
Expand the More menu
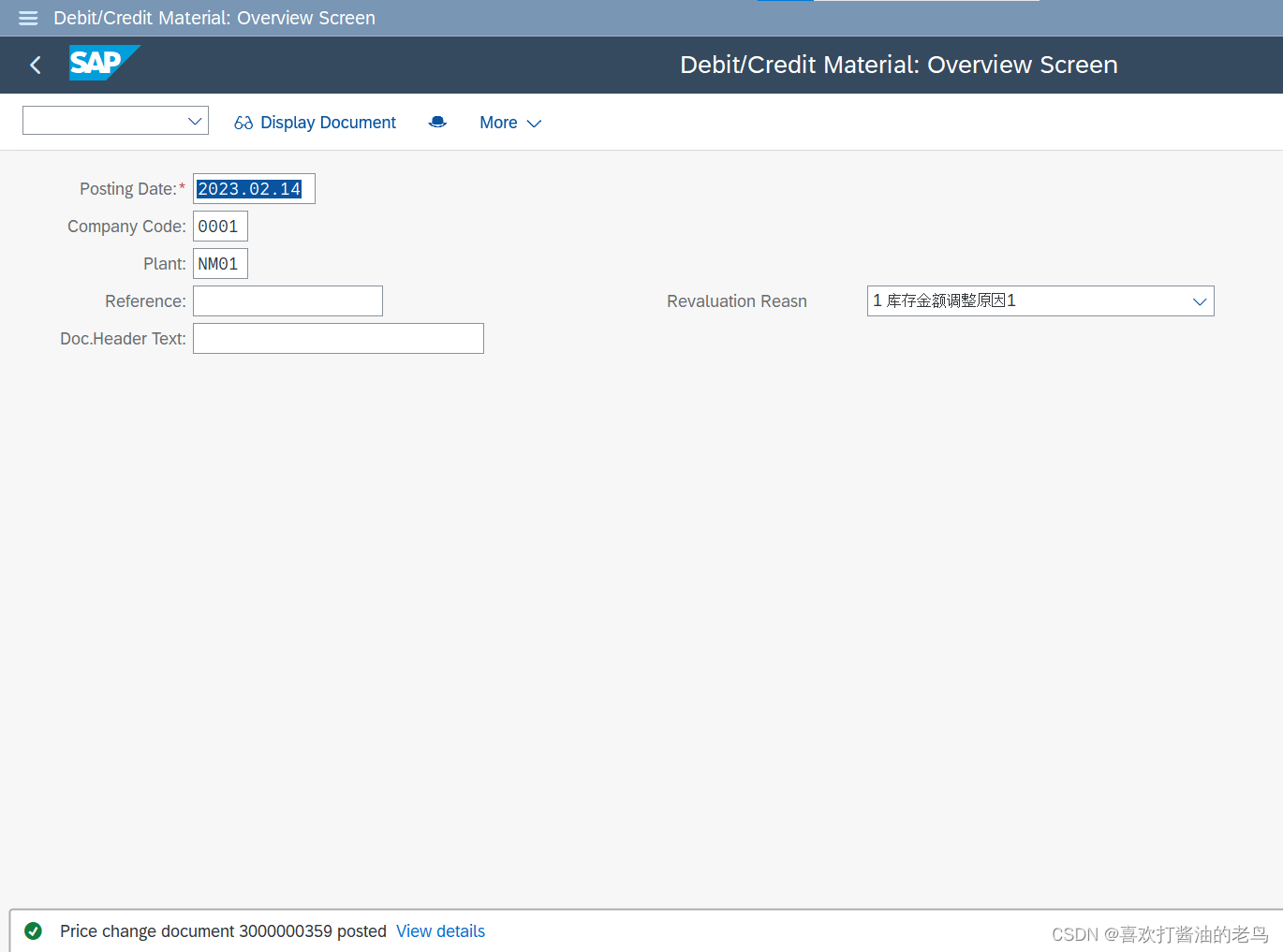(510, 123)
